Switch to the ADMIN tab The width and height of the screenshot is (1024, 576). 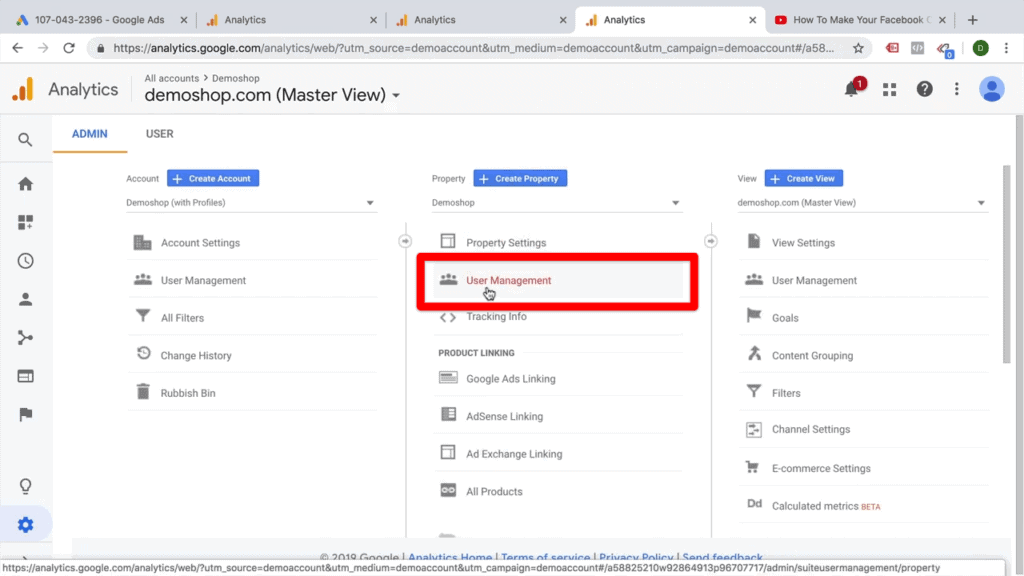click(89, 134)
